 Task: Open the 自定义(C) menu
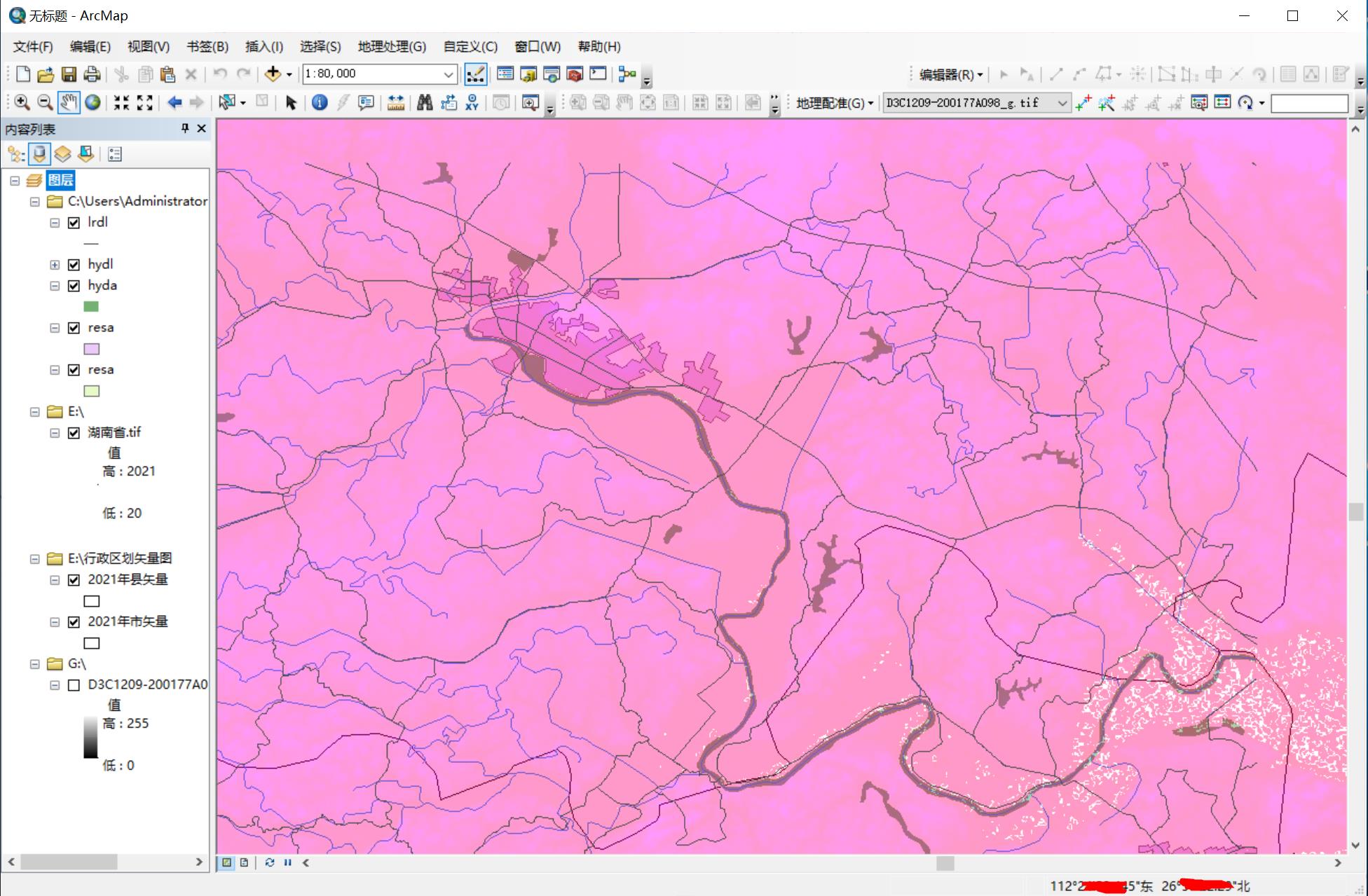470,46
